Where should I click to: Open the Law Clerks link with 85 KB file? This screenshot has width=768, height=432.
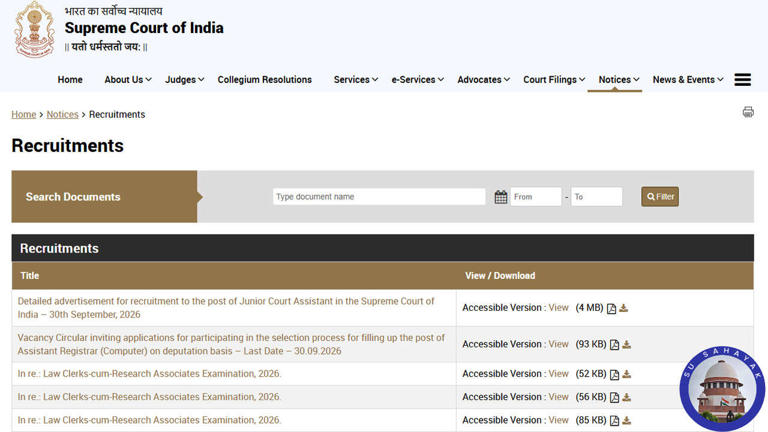(149, 420)
